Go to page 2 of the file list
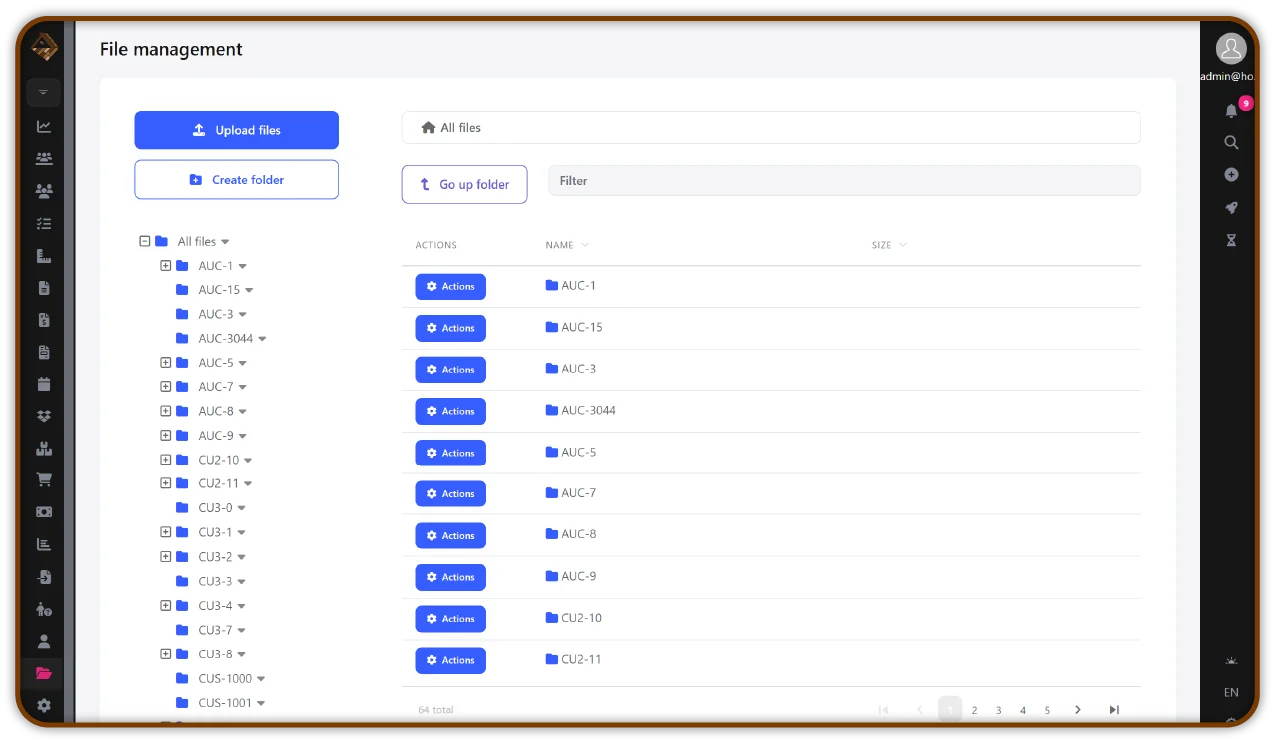The image size is (1275, 743). pos(974,710)
